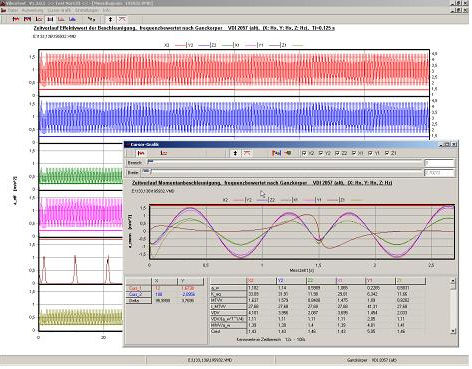Click the main chart title Zeitverlauf Effektivwert
The height and width of the screenshot is (369, 472).
coord(184,28)
